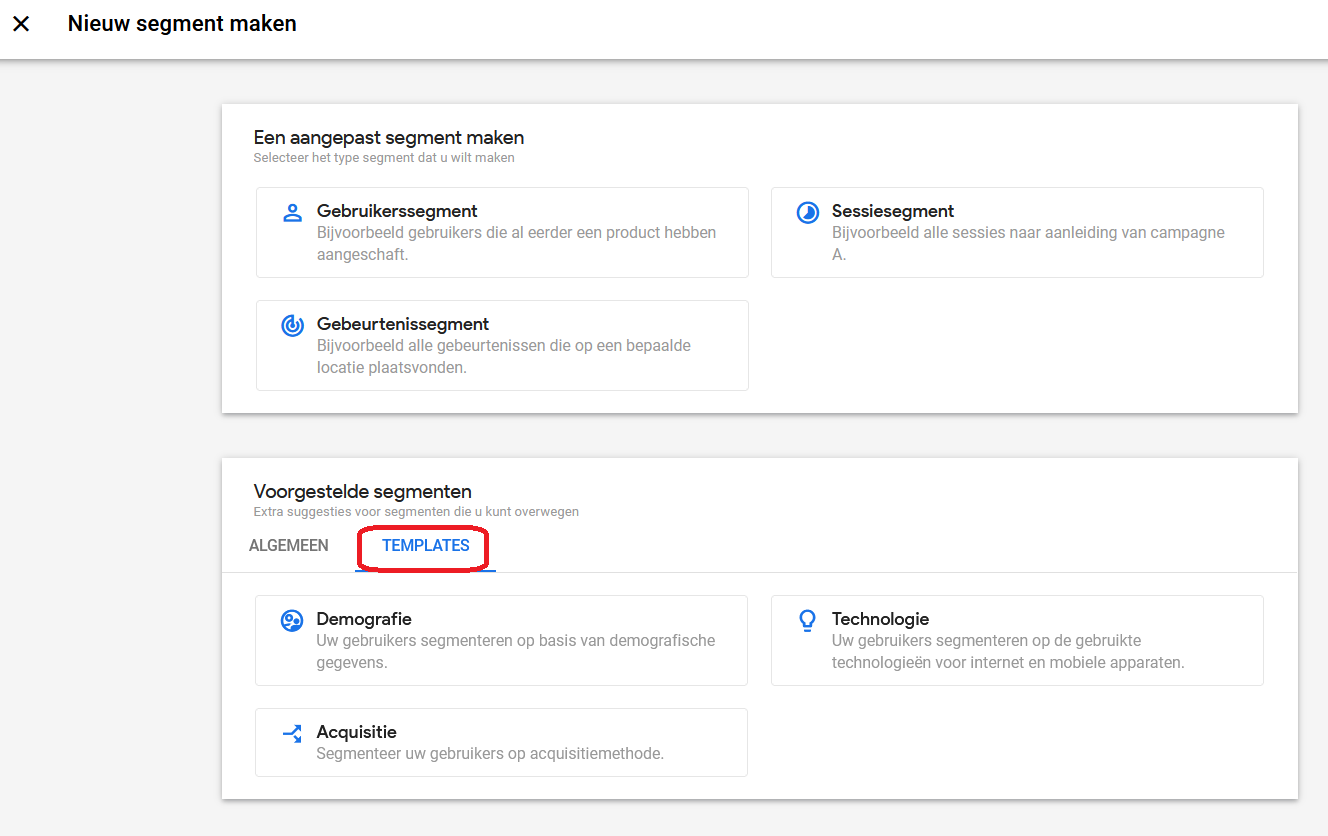Click the Demografie description about demografische gegevens
The width and height of the screenshot is (1328, 836).
515,651
